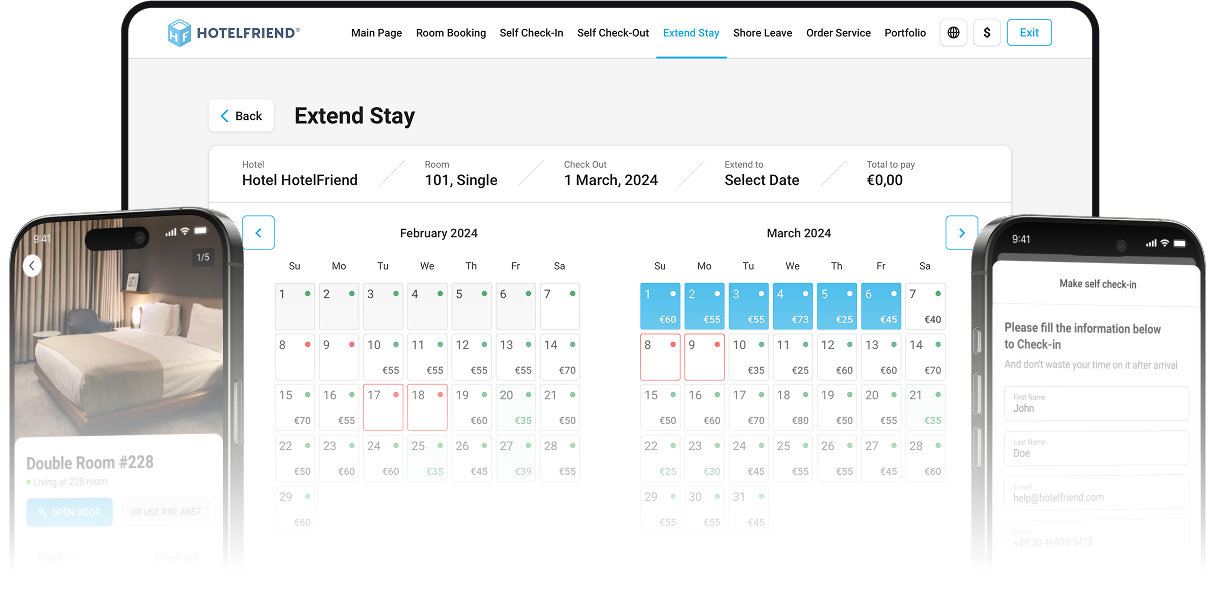
Task: Open the language globe icon
Action: point(953,33)
